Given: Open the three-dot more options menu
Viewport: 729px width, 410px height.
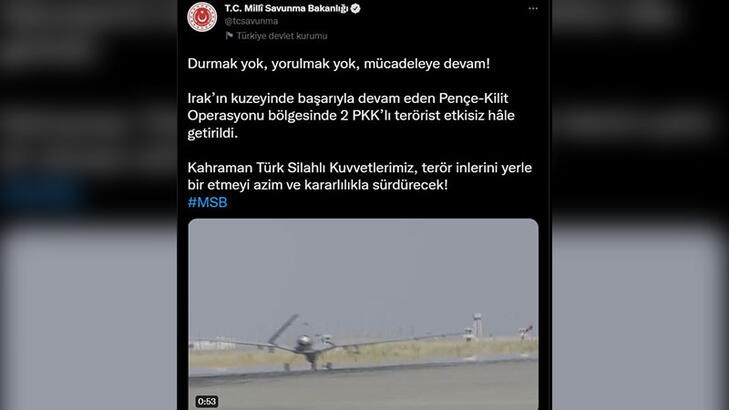Looking at the screenshot, I should [533, 9].
